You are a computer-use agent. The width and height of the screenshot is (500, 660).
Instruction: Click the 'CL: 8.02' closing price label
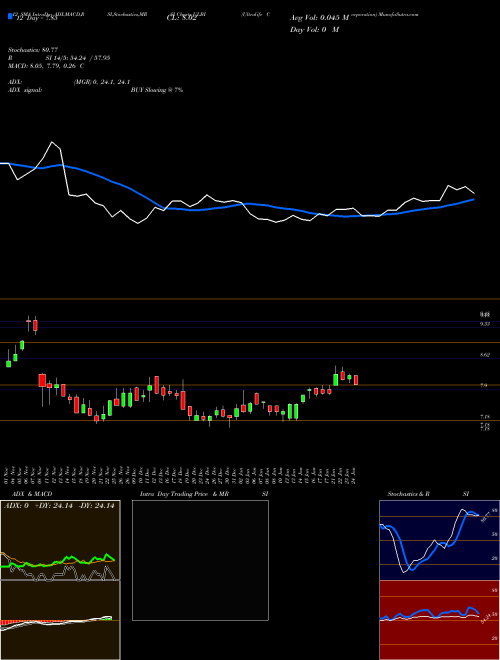182,18
